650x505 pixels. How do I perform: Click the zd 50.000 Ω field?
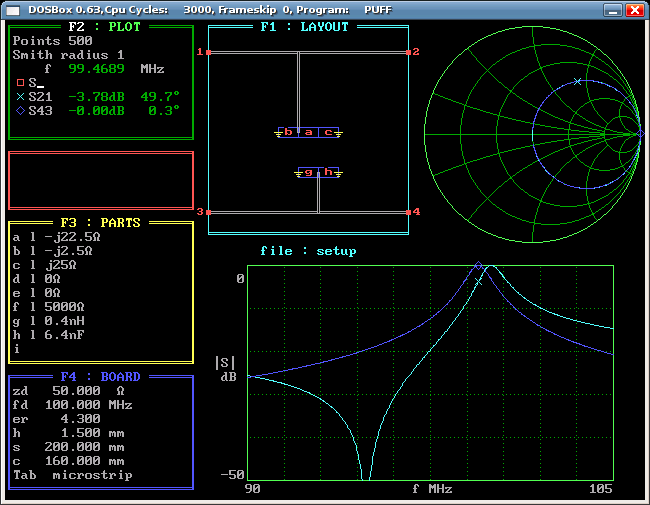pyautogui.click(x=68, y=391)
